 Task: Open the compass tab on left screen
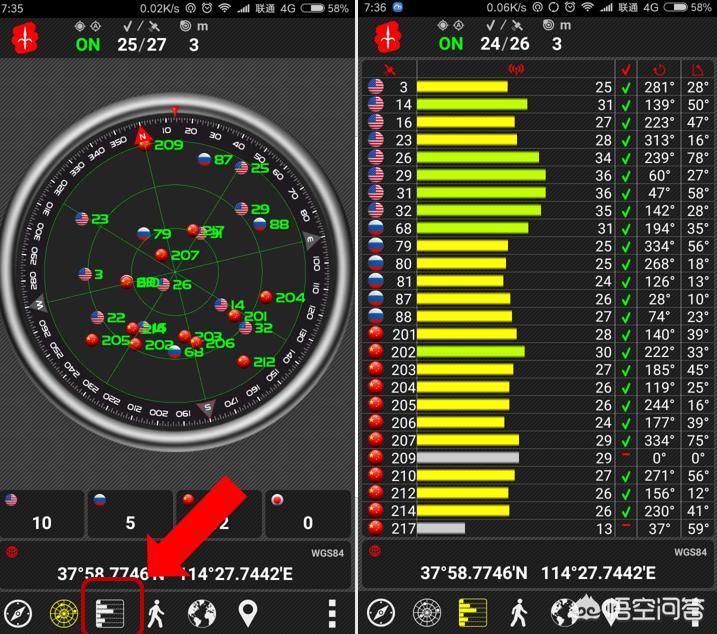pos(18,613)
